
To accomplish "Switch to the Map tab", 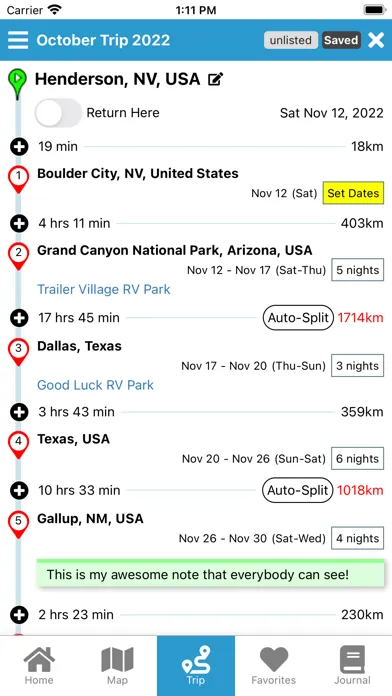I will (x=117, y=666).
